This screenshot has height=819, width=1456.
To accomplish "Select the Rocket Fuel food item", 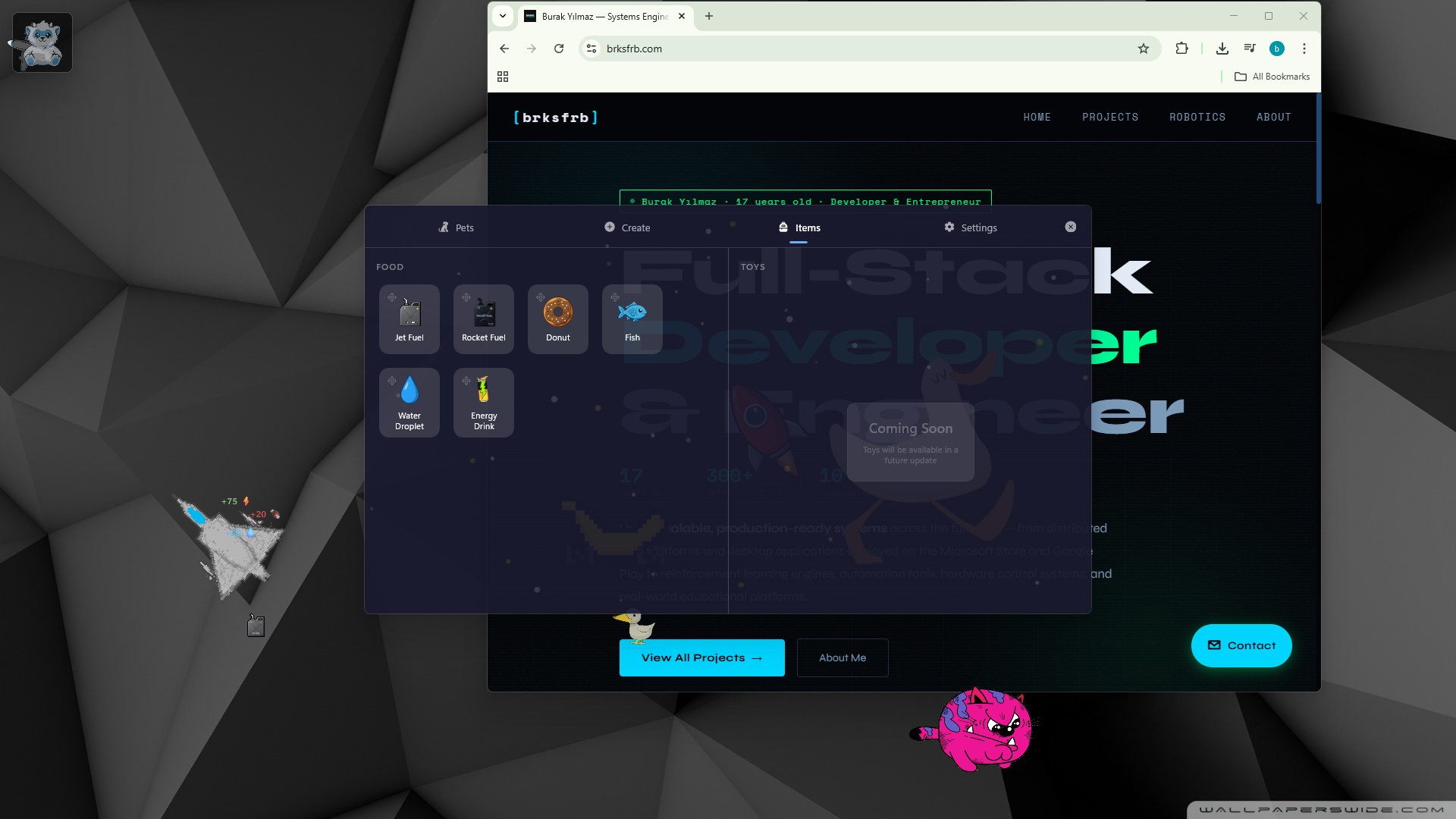I will point(484,319).
